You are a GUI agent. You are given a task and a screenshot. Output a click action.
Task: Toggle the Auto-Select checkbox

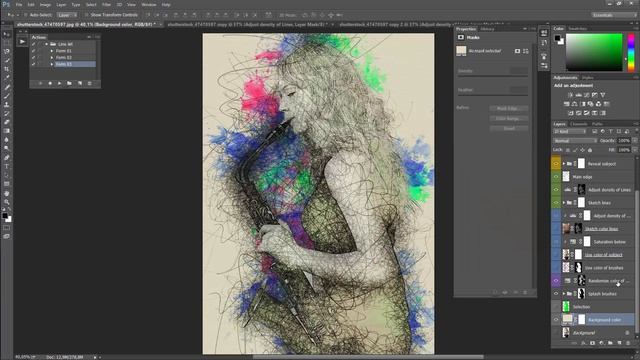(25, 15)
